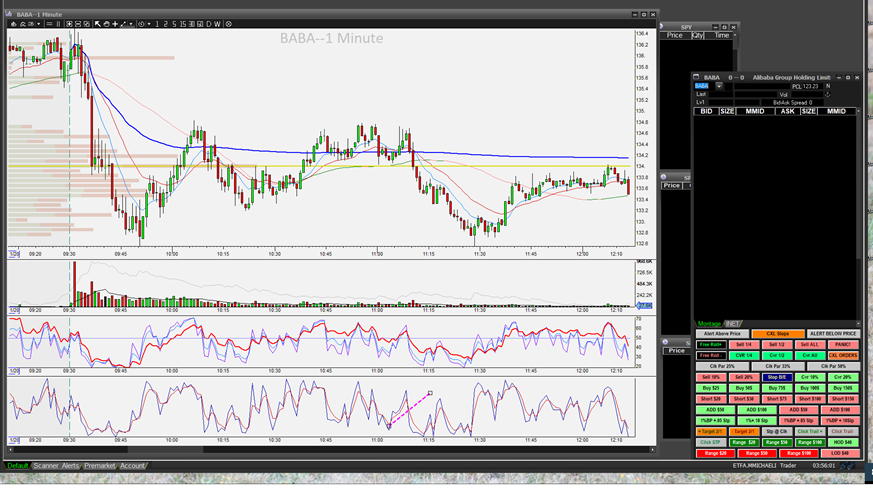Click the Click STP button
Image resolution: width=873 pixels, height=489 pixels.
pyautogui.click(x=711, y=442)
